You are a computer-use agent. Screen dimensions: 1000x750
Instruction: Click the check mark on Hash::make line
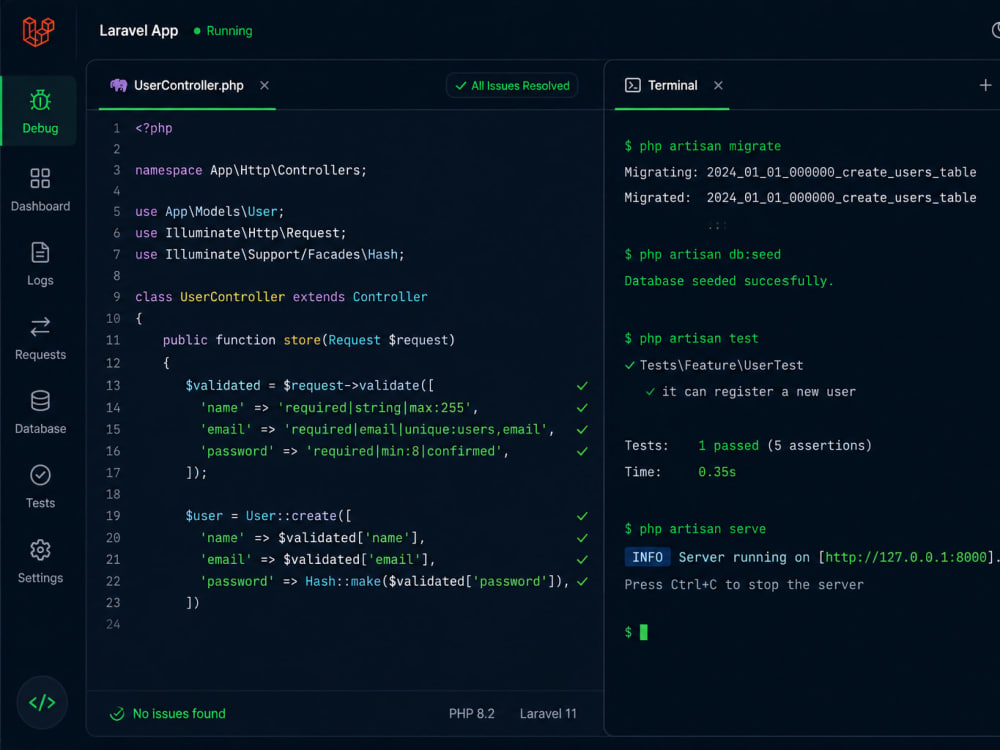click(x=582, y=581)
